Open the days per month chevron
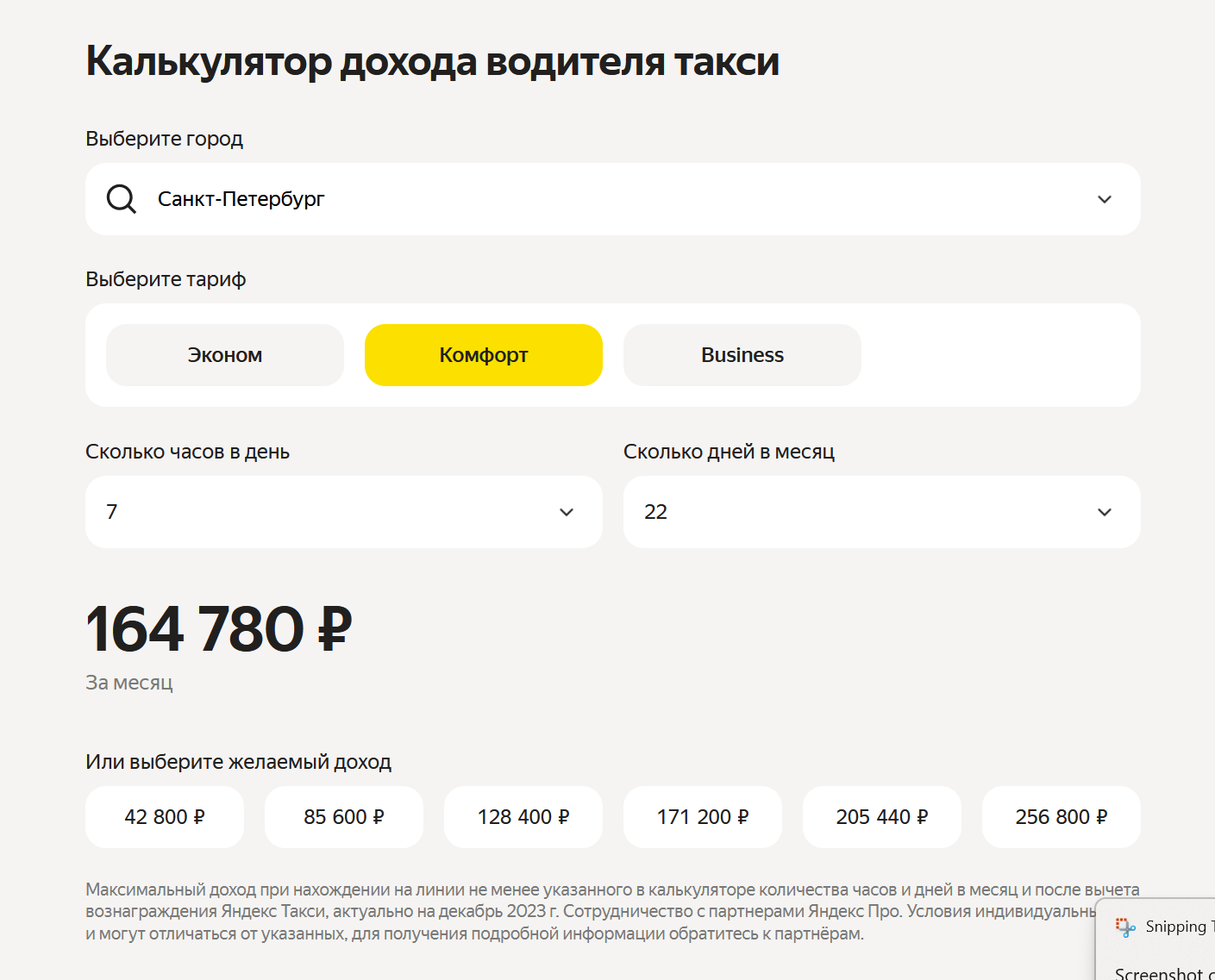This screenshot has height=980, width=1215. coord(1105,512)
